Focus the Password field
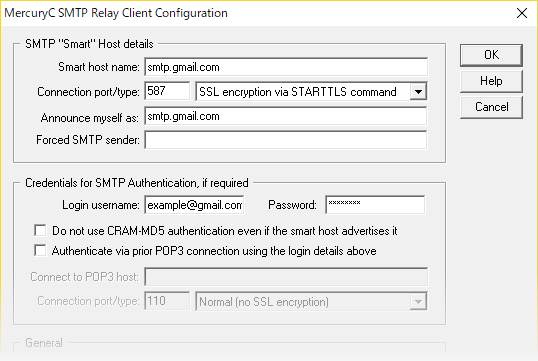The image size is (538, 361). (375, 205)
